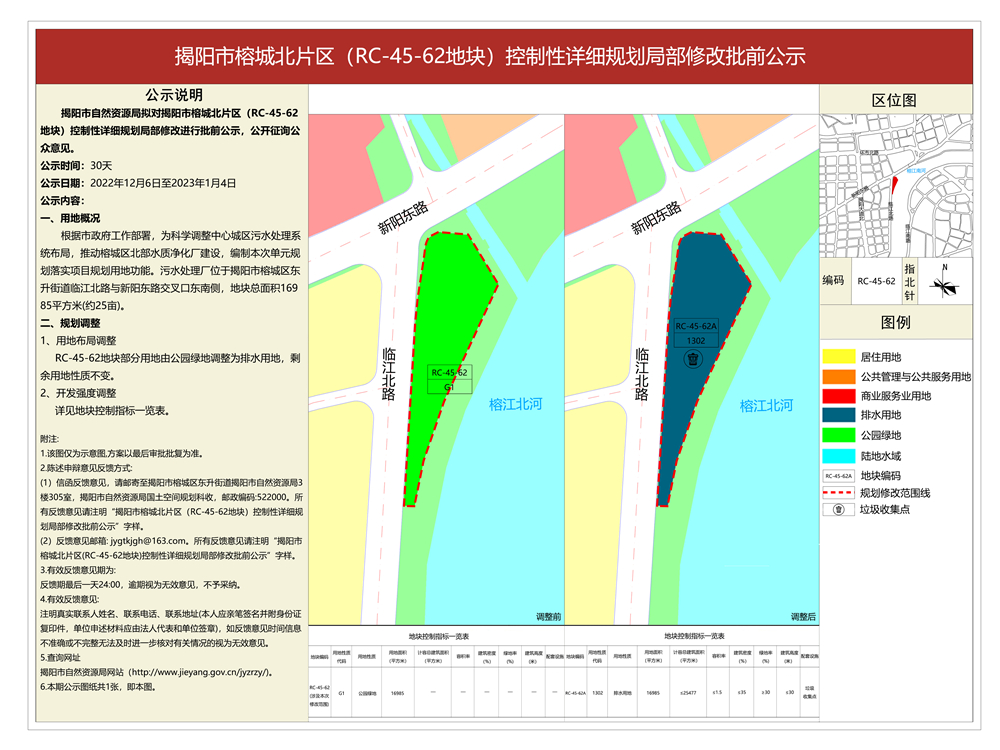Click the left 地块控制指标一览表 table title
Screen dimensions: 1000x750
439,636
